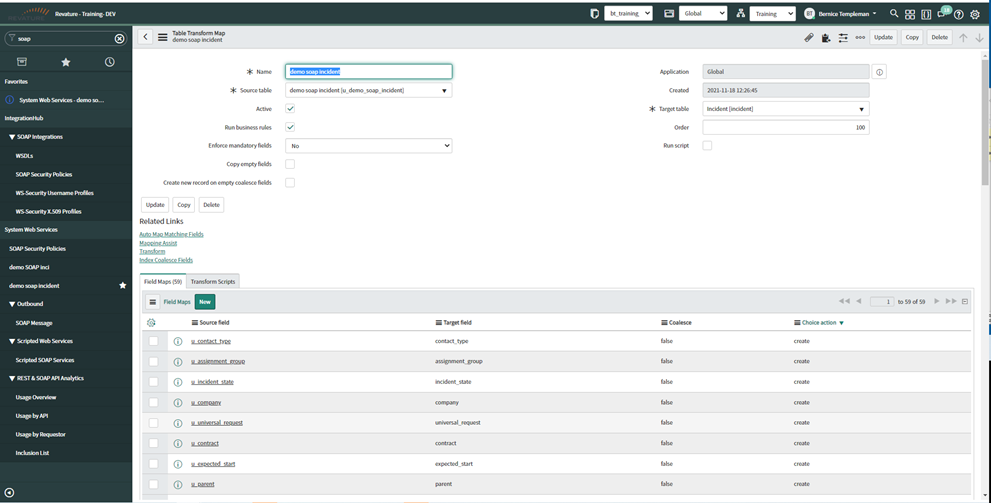Click the domain picker hierarchy icon
Image resolution: width=991 pixels, height=503 pixels.
point(741,13)
